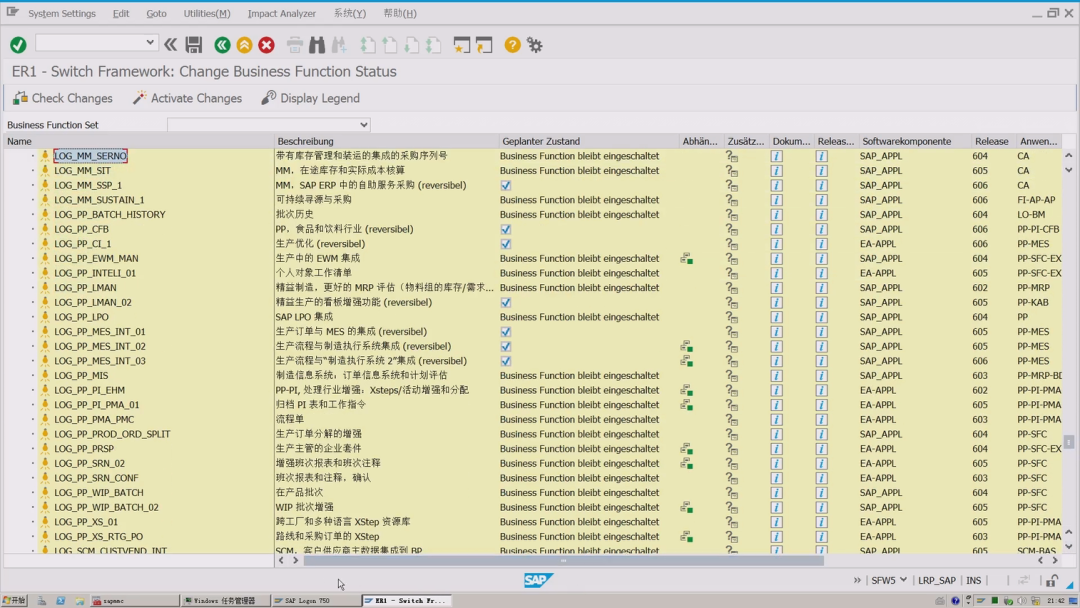This screenshot has width=1080, height=608.
Task: Toggle checkbox for LOG_PP_MES_INT_02
Action: (506, 346)
